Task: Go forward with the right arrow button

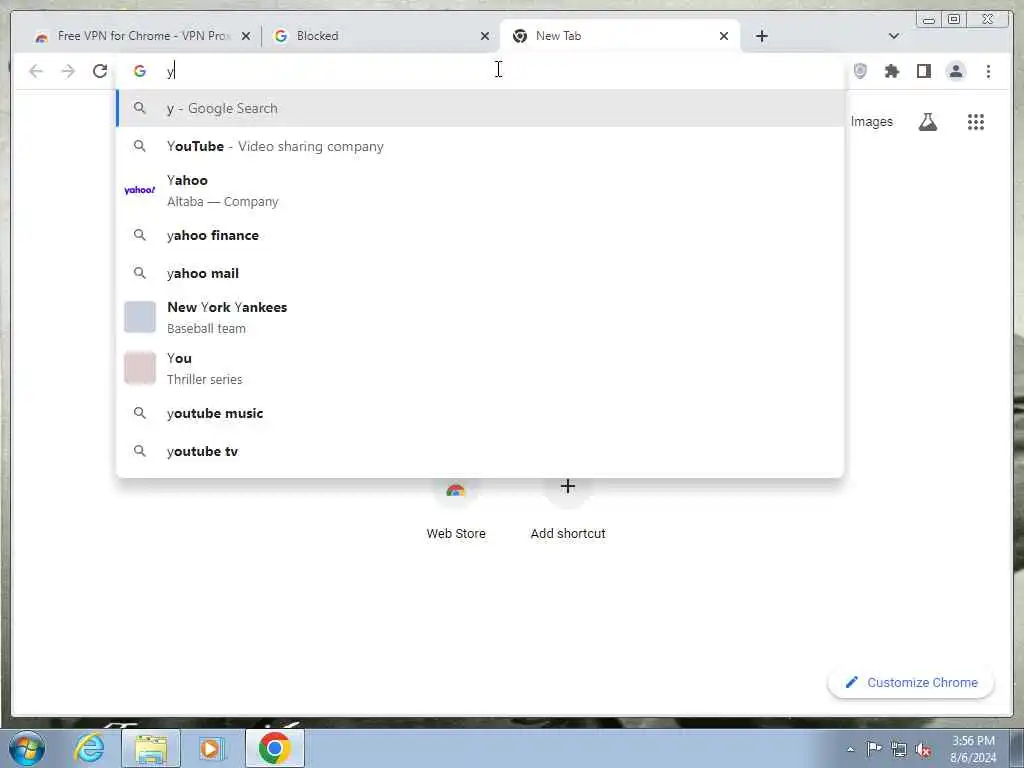Action: 68,71
